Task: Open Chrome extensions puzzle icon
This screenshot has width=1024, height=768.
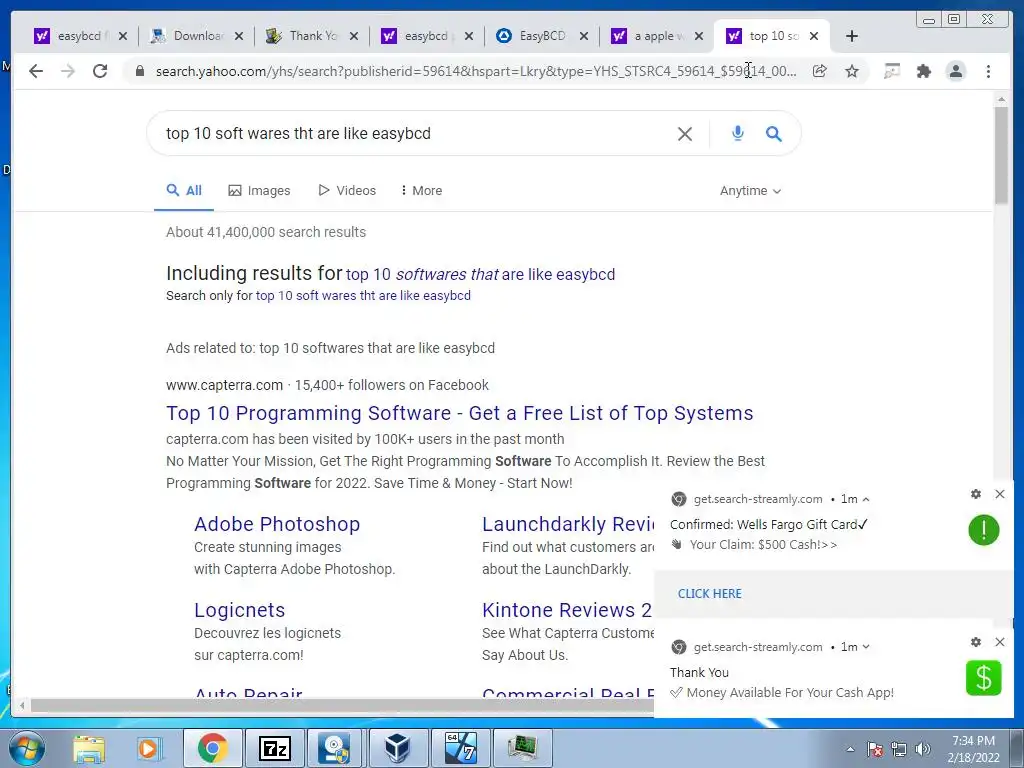Action: (x=923, y=71)
